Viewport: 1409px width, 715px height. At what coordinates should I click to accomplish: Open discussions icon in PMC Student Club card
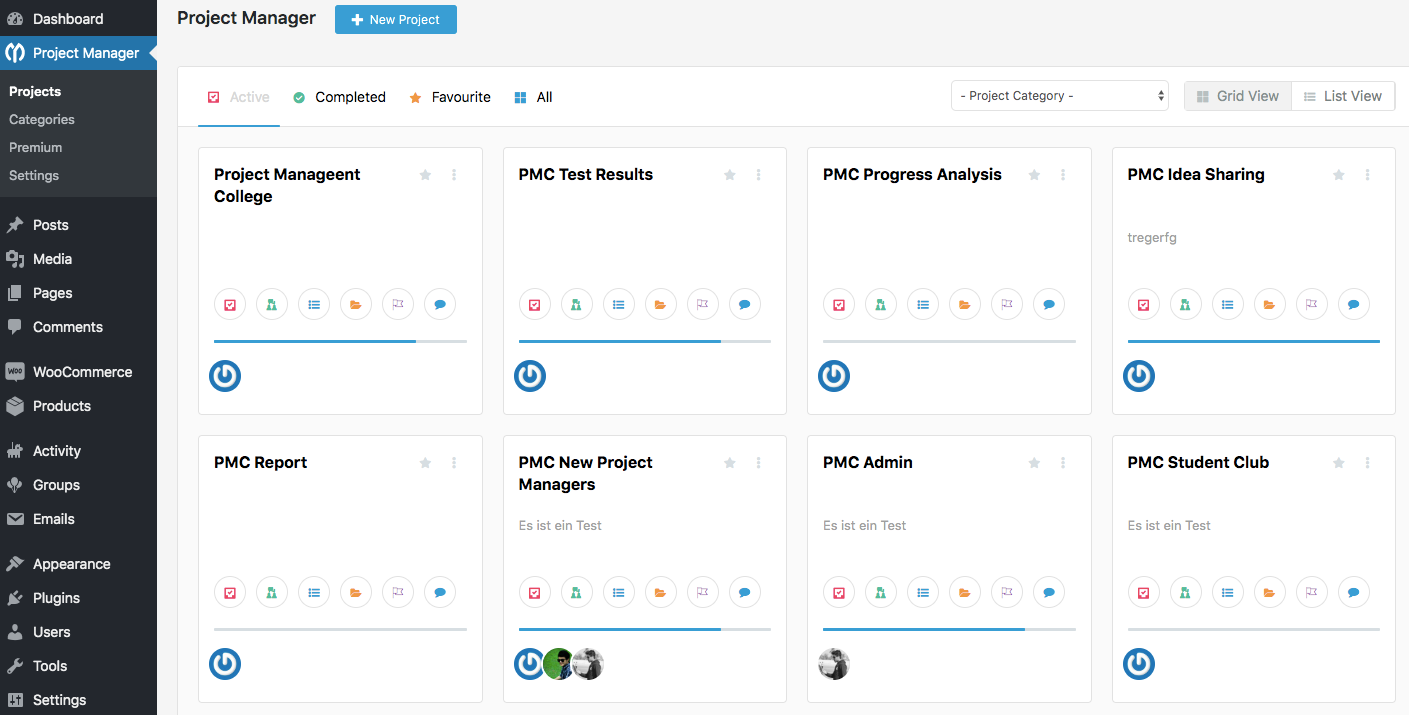click(1353, 593)
